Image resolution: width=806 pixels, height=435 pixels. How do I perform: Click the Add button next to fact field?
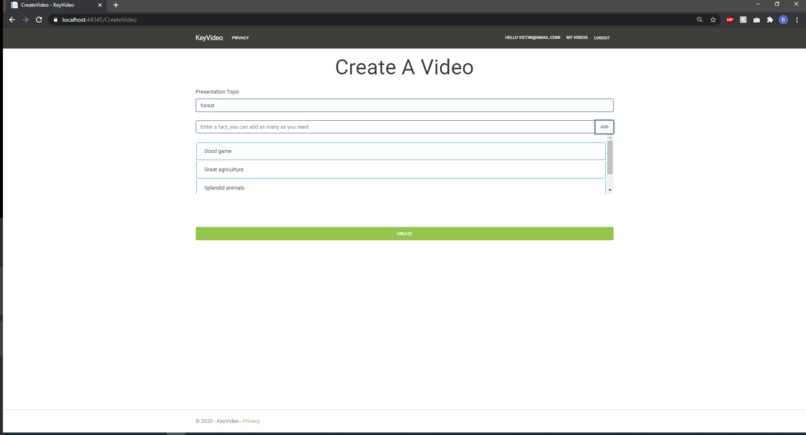(x=604, y=127)
